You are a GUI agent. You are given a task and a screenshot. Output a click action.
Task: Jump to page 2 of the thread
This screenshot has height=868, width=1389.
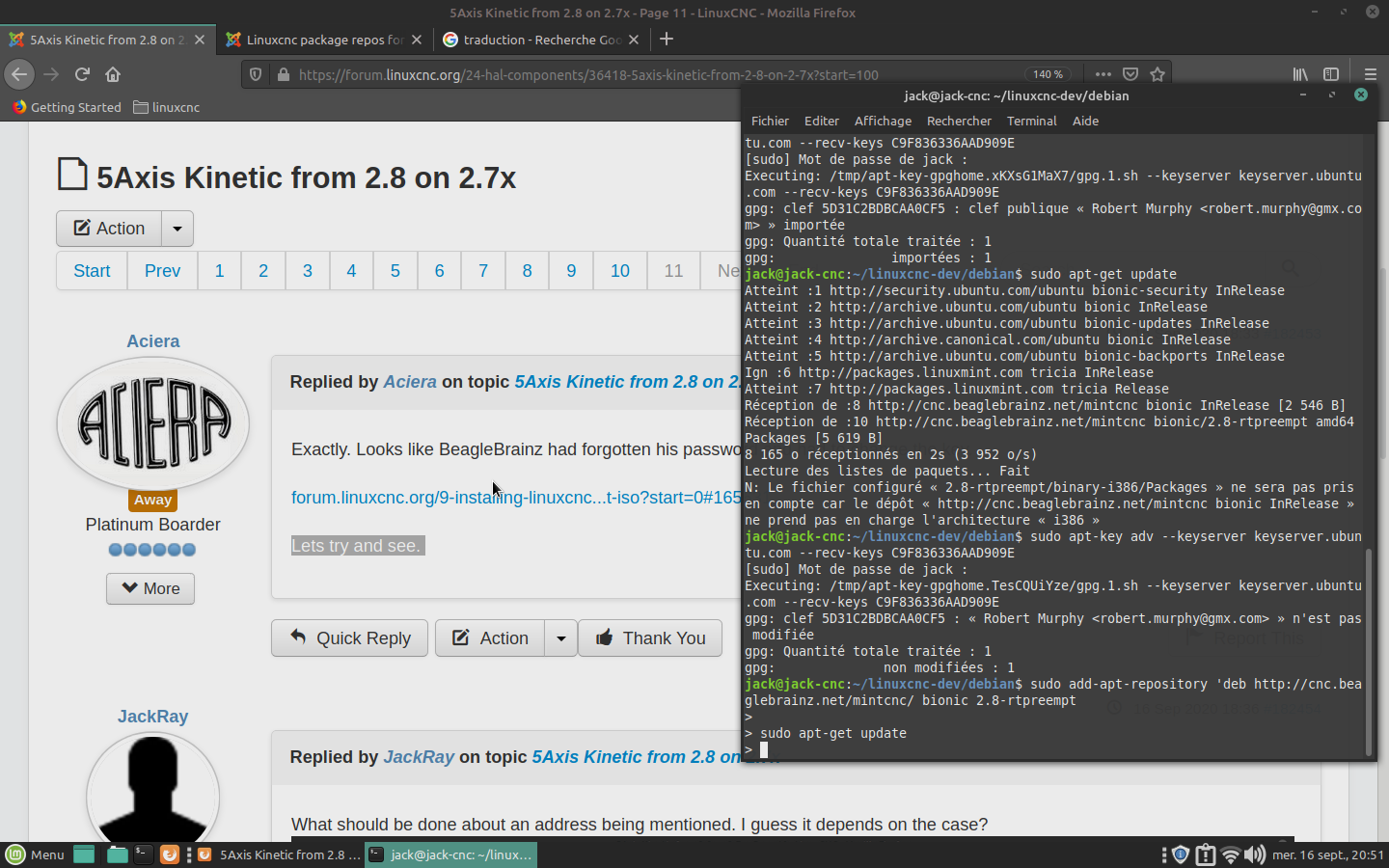point(263,271)
